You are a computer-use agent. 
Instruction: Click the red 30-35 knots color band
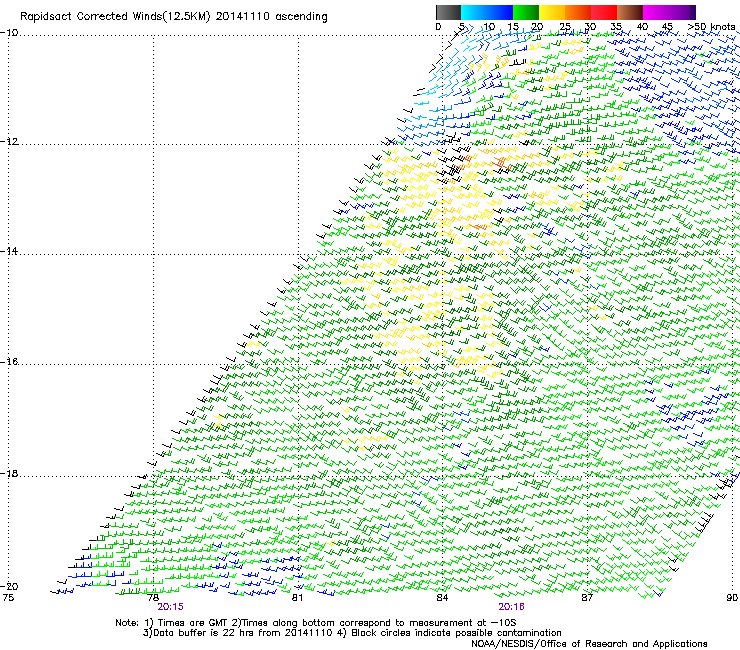click(604, 12)
